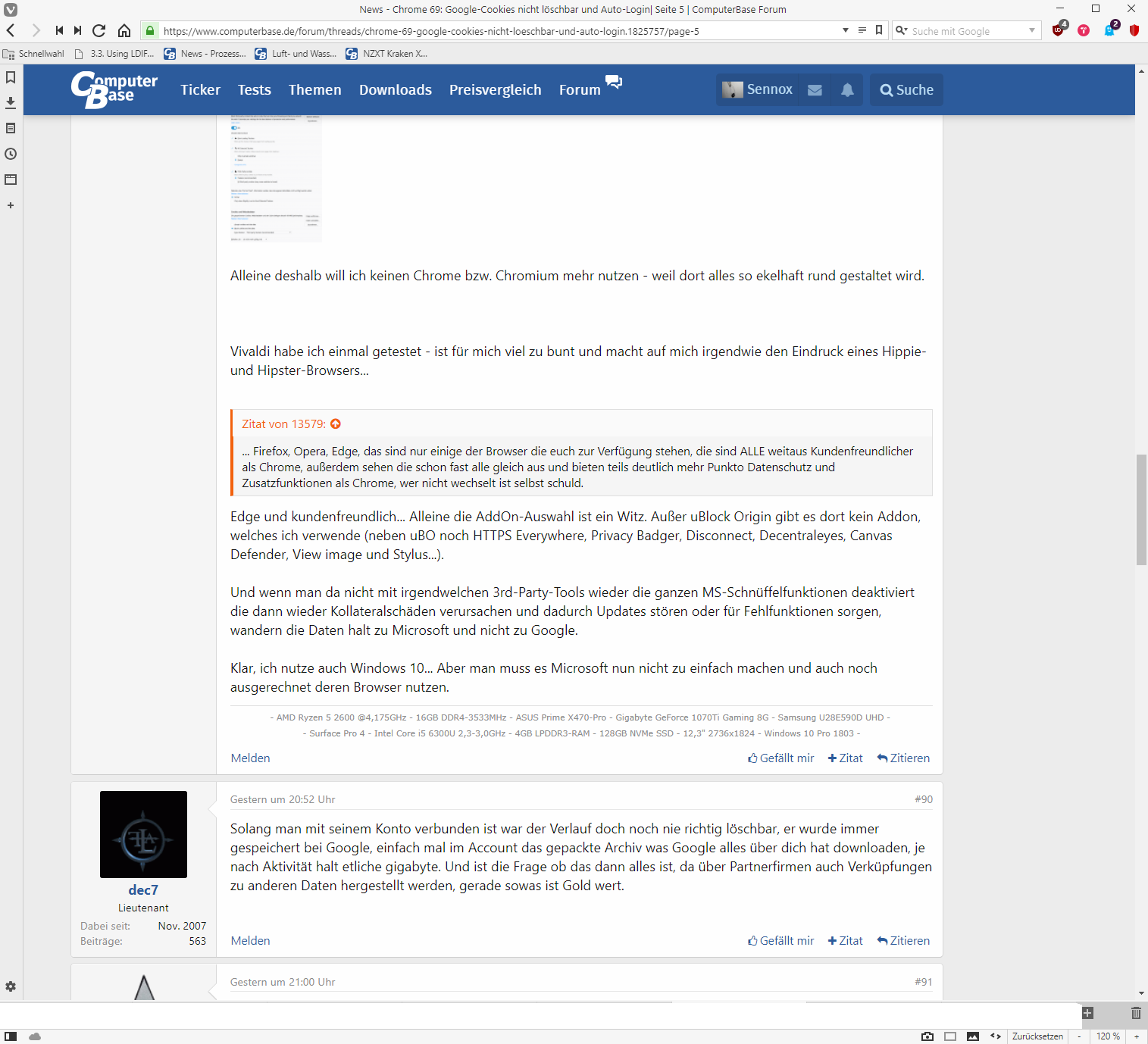
Task: Open the attached screenshot thumbnail
Action: pos(276,179)
